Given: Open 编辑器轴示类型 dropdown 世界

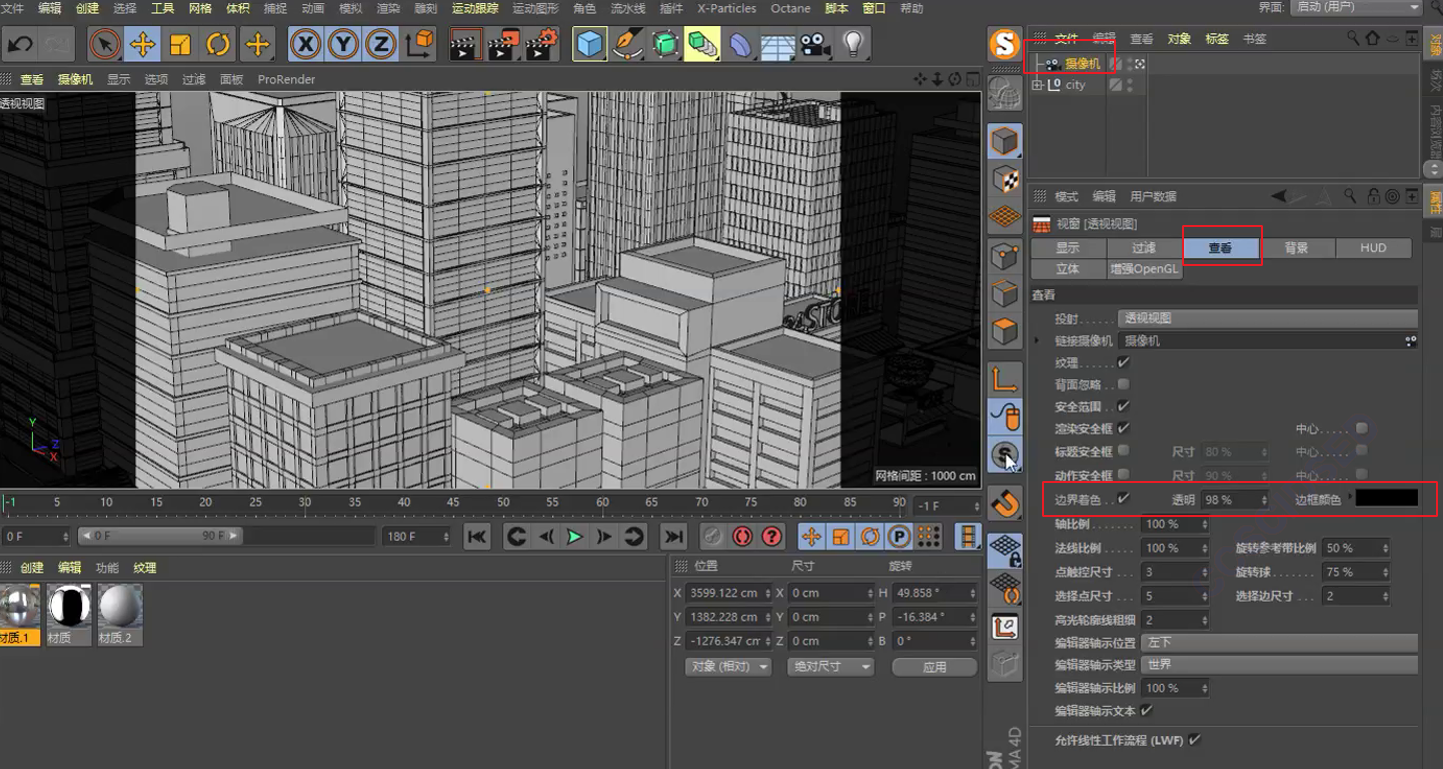Looking at the screenshot, I should [x=1281, y=664].
